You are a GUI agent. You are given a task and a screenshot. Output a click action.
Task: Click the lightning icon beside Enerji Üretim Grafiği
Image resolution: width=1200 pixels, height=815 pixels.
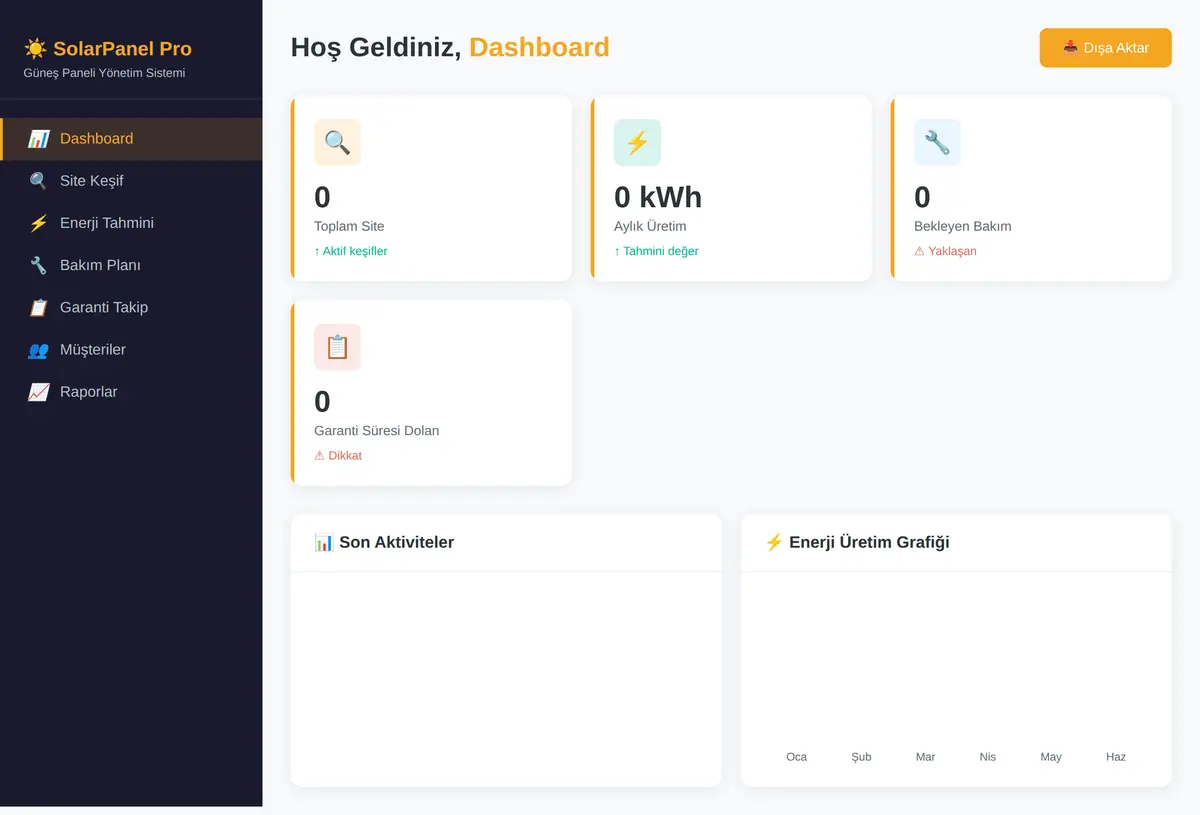[774, 542]
